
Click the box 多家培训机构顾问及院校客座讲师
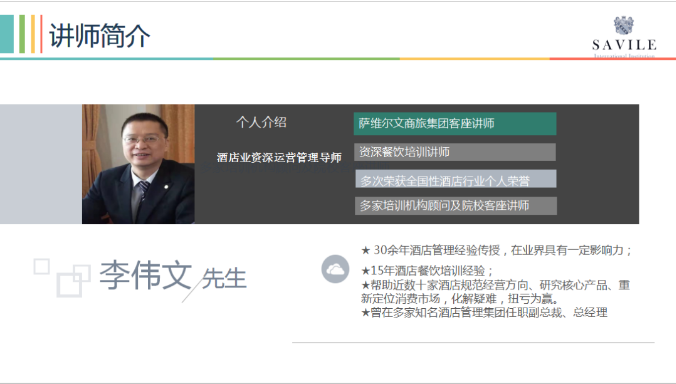[456, 206]
